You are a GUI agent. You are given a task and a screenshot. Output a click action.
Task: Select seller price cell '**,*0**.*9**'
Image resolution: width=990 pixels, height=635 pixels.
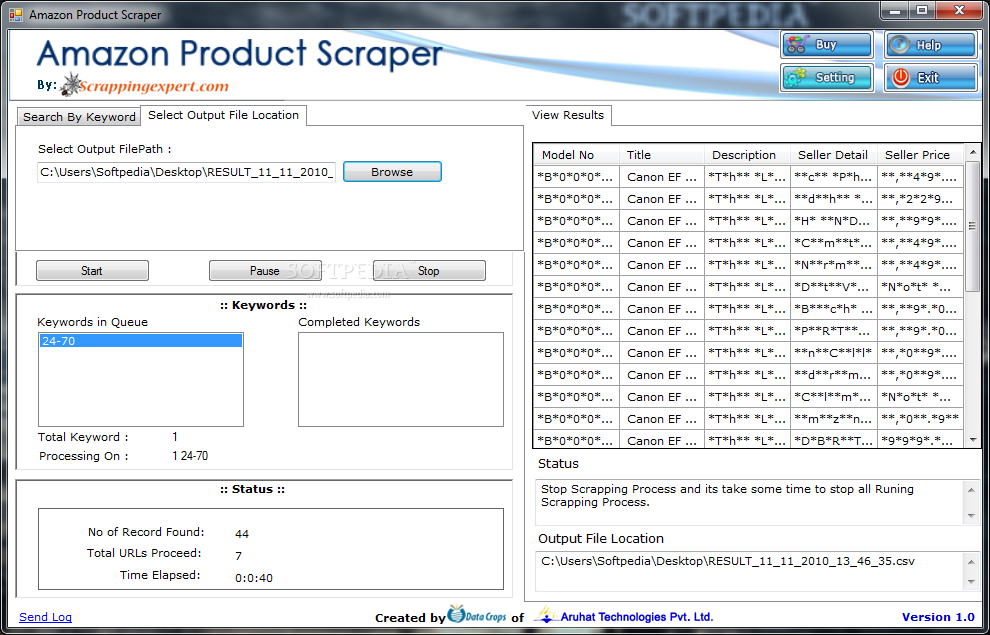[x=921, y=418]
